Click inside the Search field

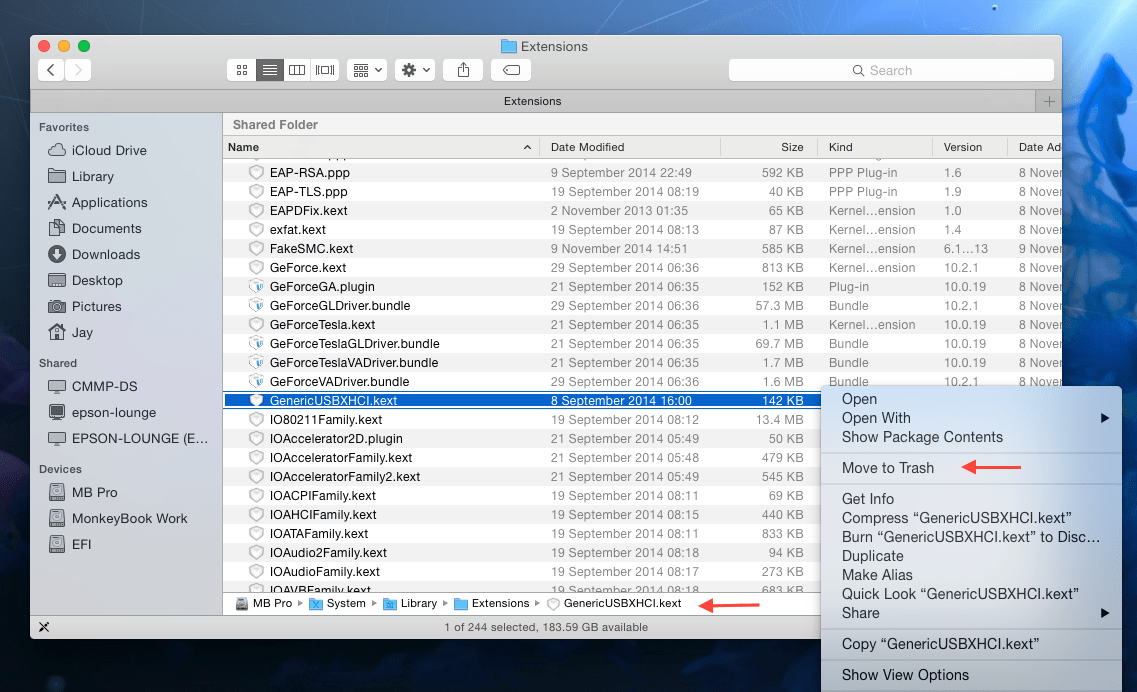coord(890,70)
